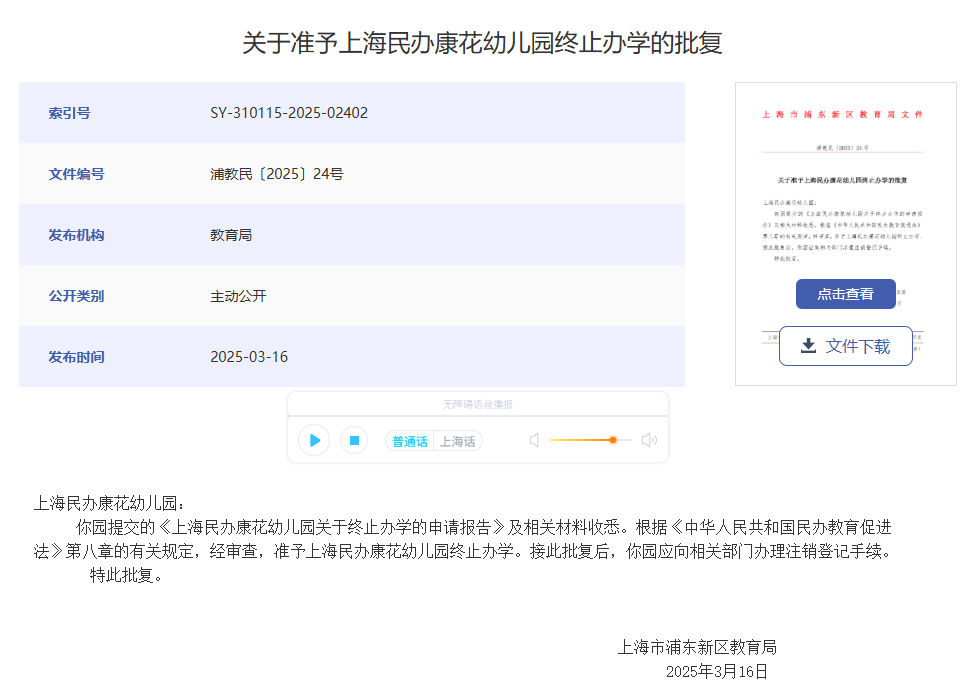Open the red-header document preview thumbnail
Image resolution: width=969 pixels, height=690 pixels.
pos(845,190)
